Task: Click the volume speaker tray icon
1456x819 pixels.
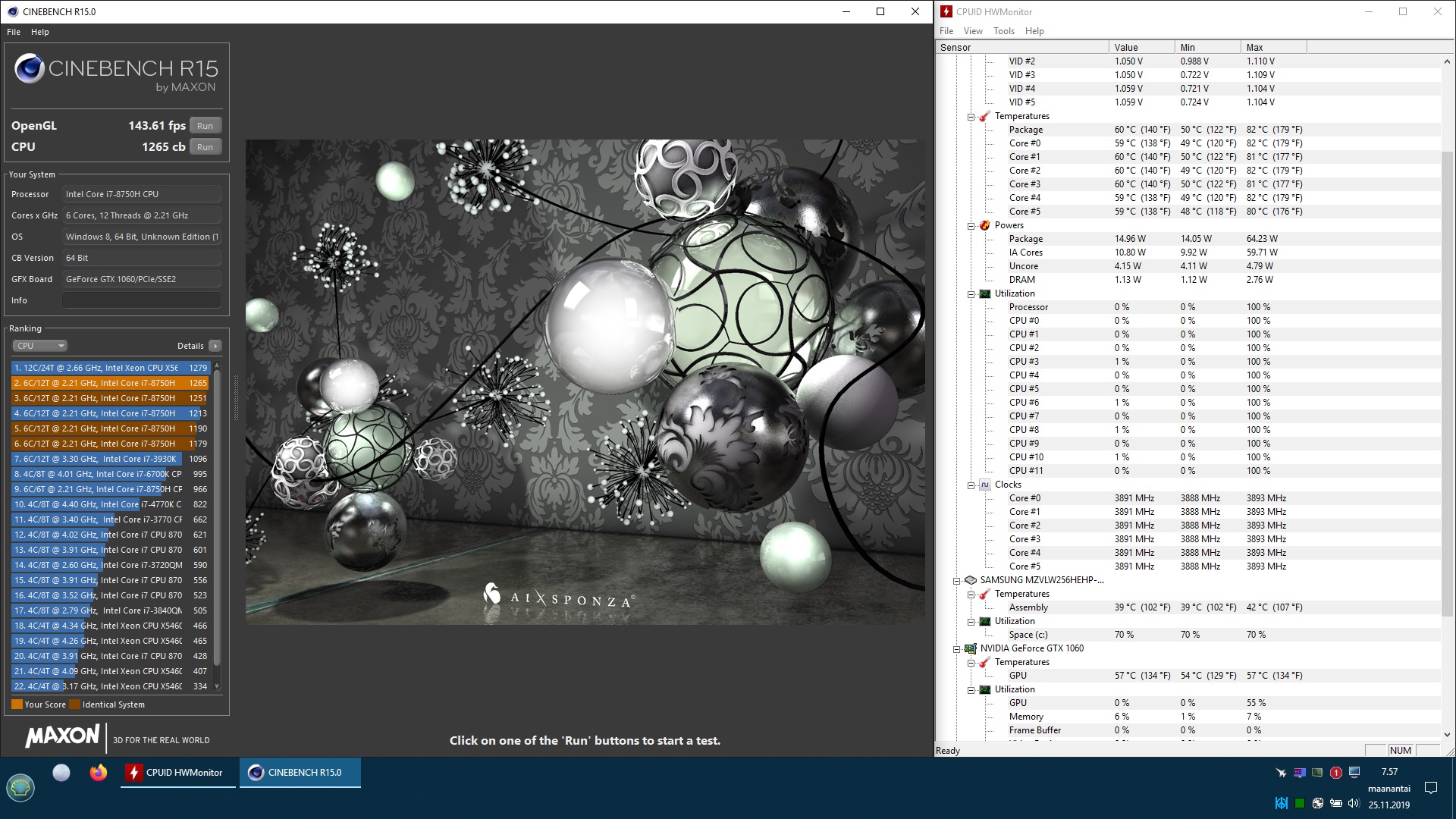Action: pyautogui.click(x=1353, y=803)
